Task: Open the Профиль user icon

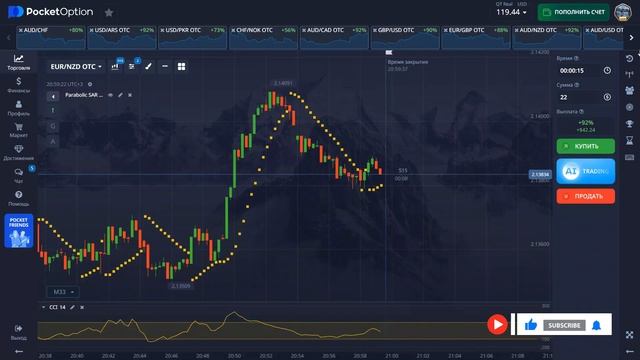Action: tap(18, 104)
